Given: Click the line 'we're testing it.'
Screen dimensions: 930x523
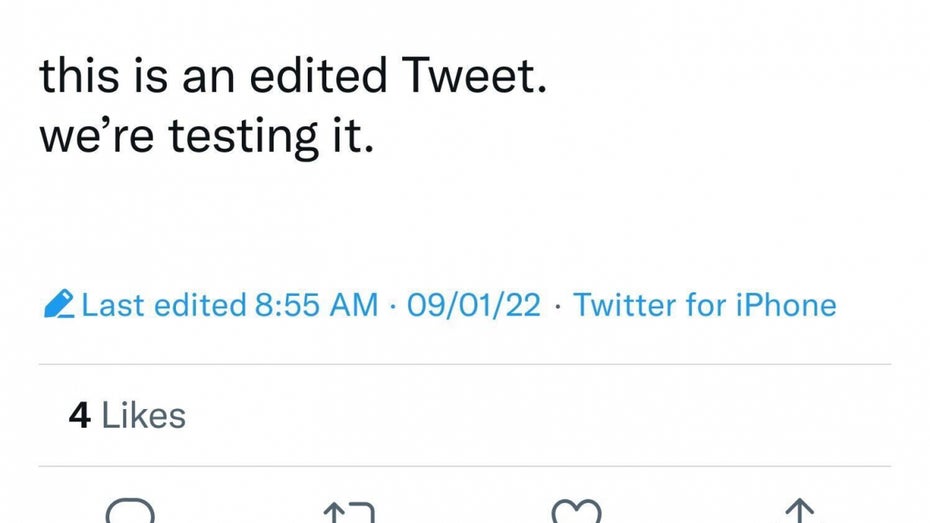Looking at the screenshot, I should coord(206,135).
